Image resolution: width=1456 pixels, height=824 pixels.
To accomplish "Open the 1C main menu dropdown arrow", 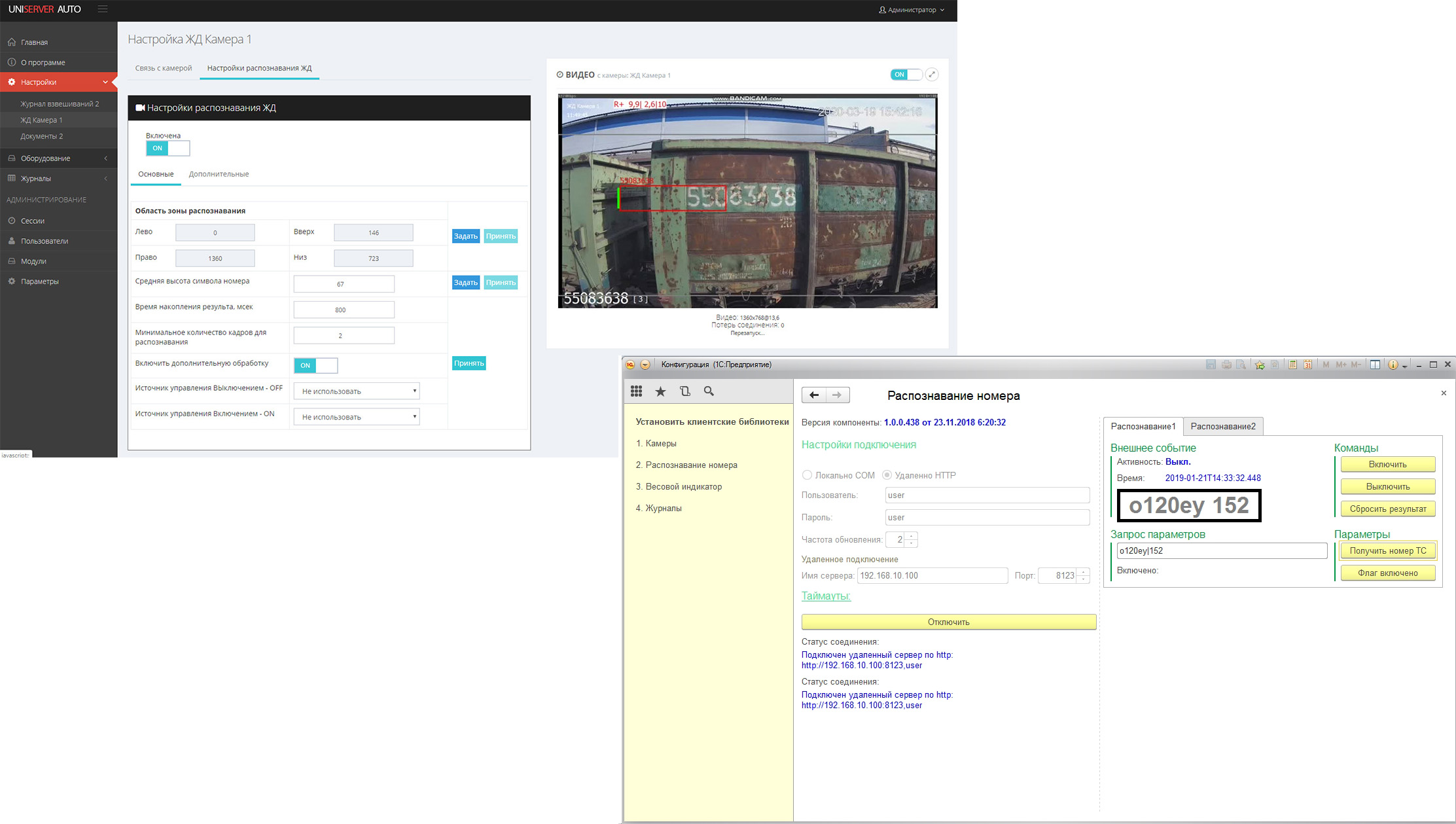I will pyautogui.click(x=645, y=365).
